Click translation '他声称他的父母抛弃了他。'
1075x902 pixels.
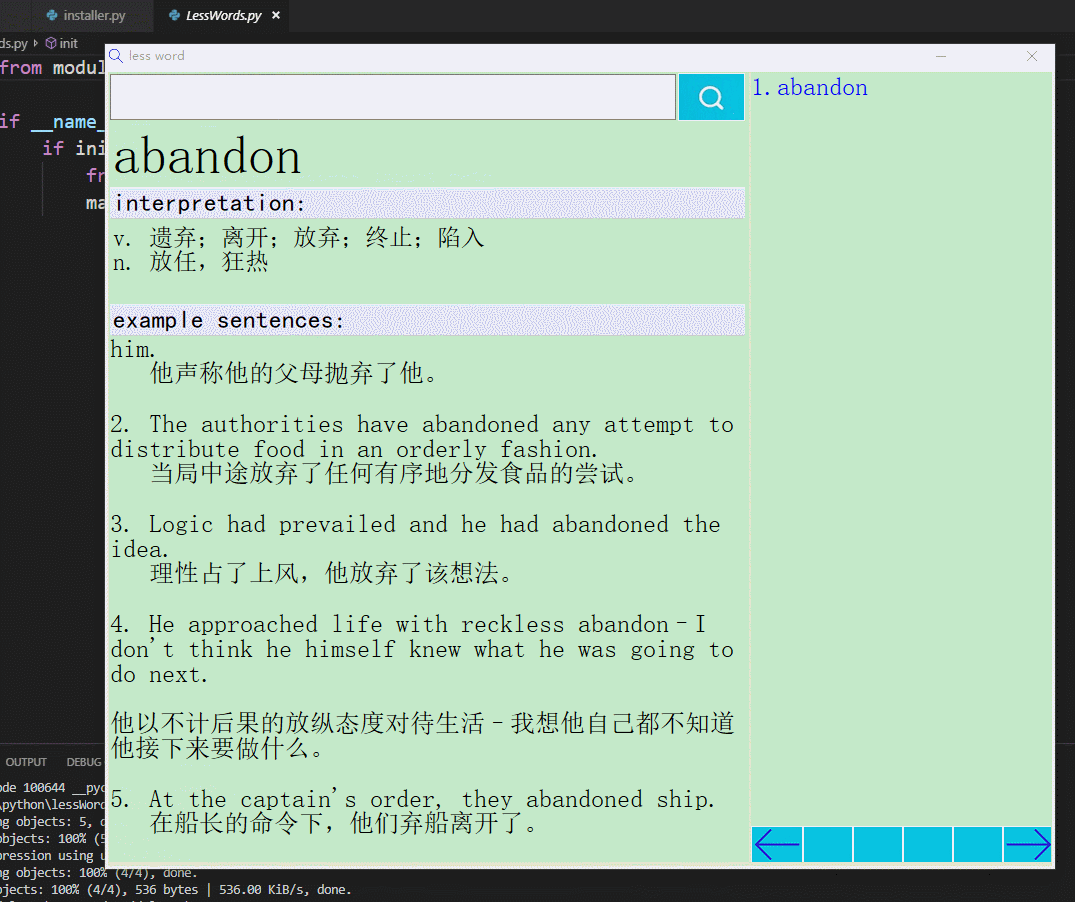click(x=293, y=374)
